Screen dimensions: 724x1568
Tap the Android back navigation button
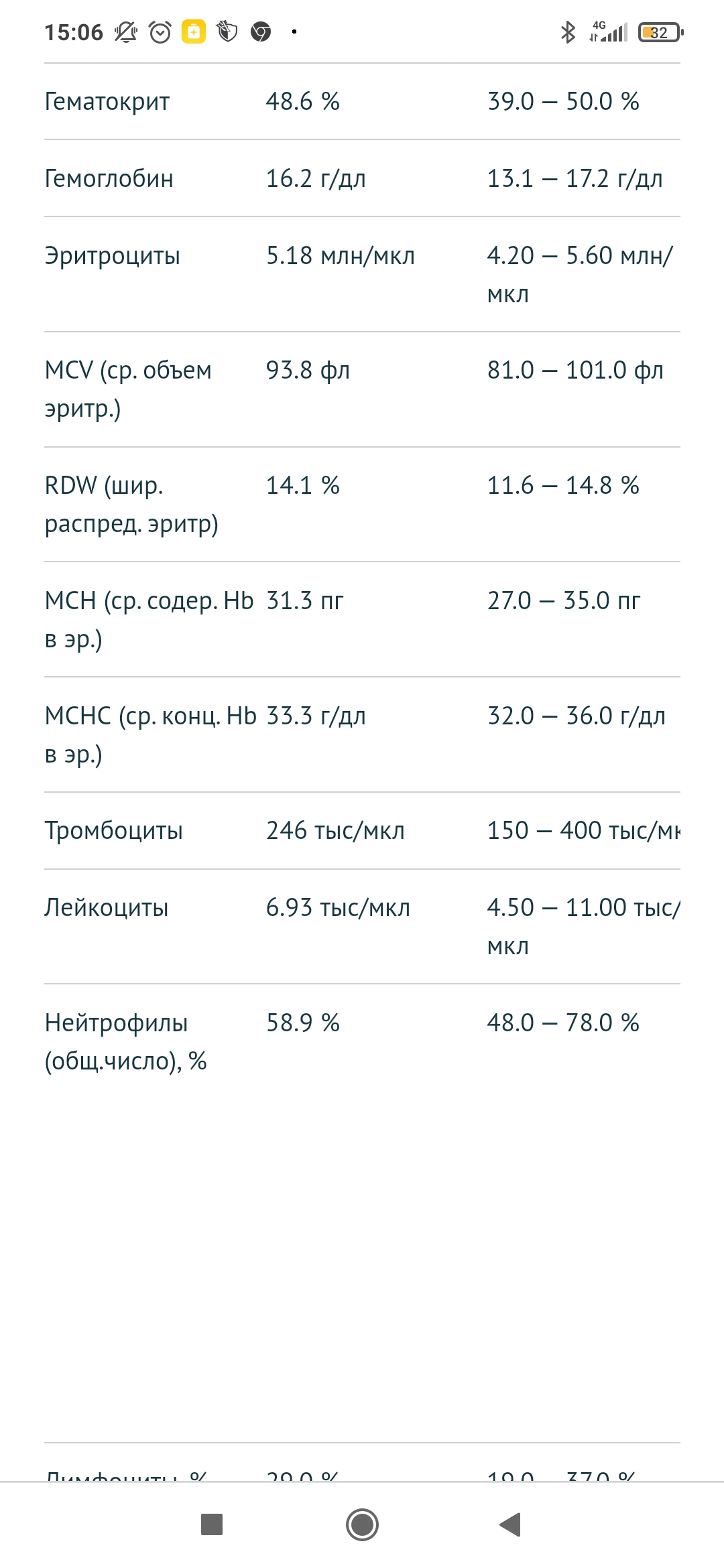[511, 1524]
